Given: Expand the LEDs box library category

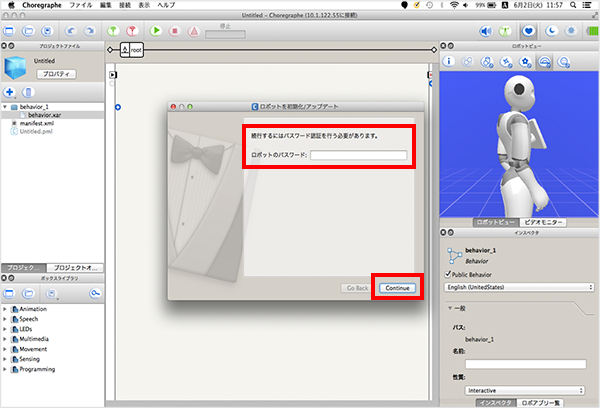Looking at the screenshot, I should [5, 329].
